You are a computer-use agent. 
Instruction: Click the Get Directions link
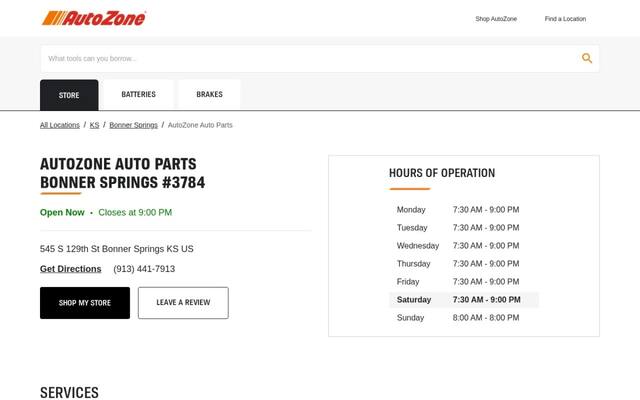coord(71,269)
